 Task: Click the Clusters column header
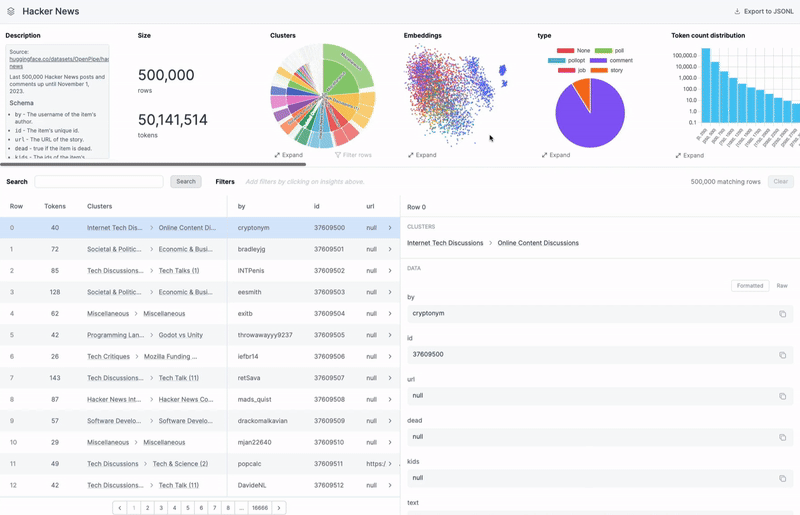pyautogui.click(x=99, y=207)
